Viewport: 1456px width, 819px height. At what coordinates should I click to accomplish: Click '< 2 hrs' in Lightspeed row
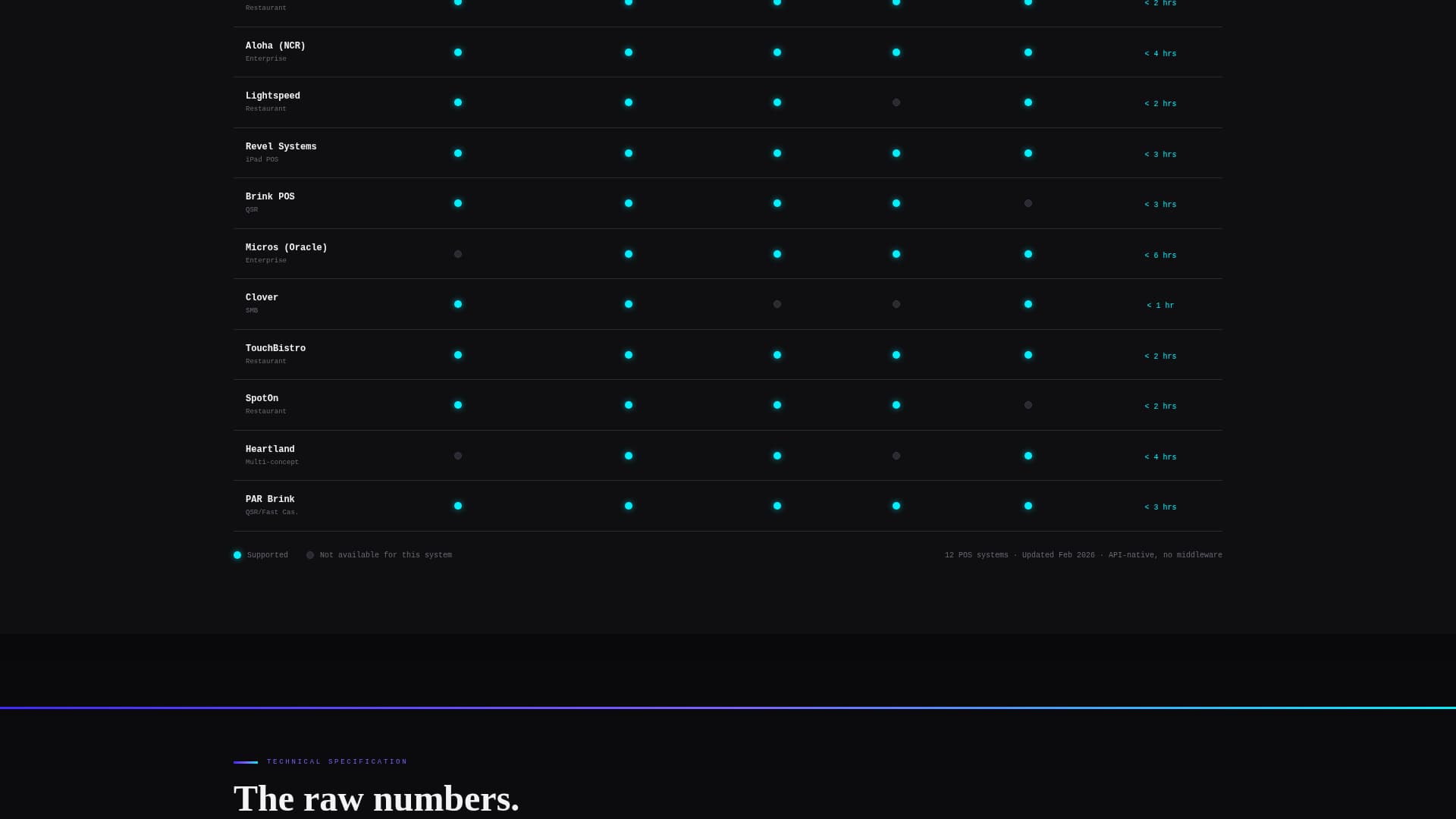(x=1160, y=104)
